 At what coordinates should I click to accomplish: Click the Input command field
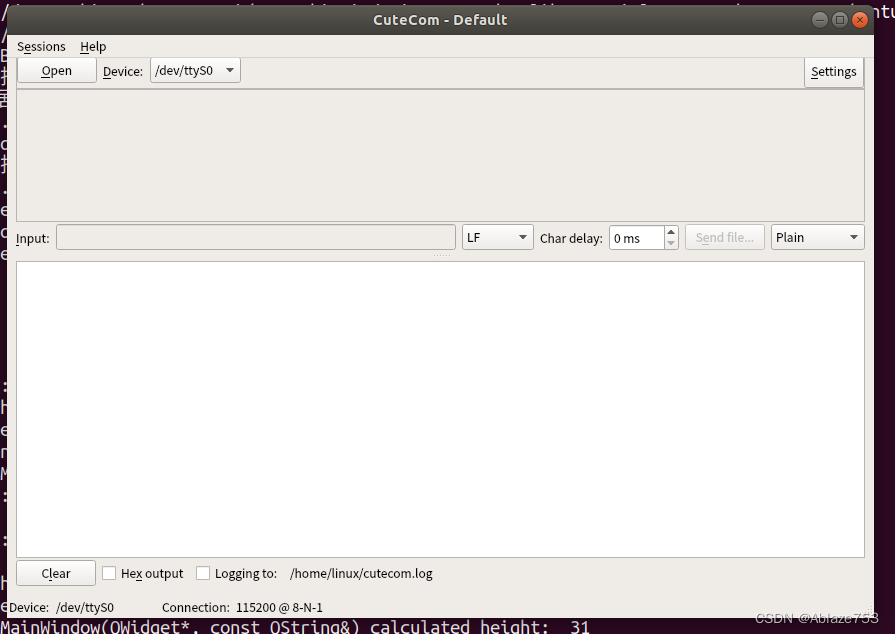(255, 237)
